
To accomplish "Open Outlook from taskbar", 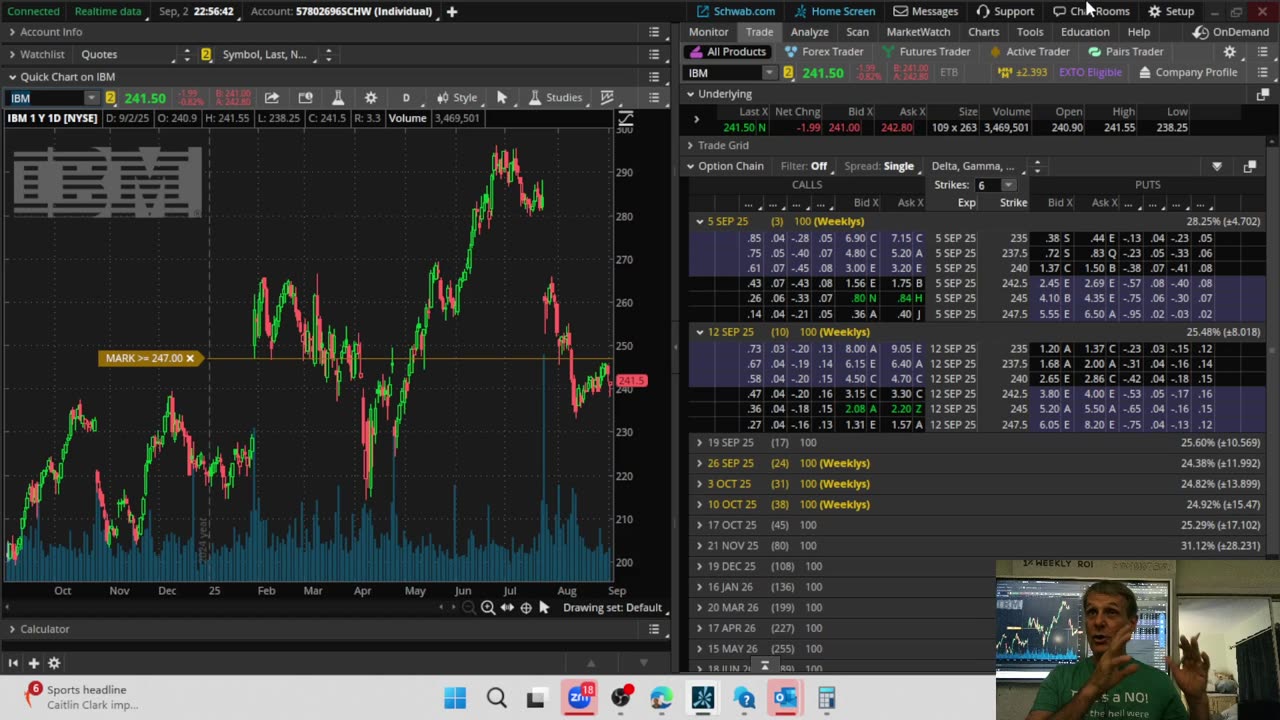I will [785, 697].
